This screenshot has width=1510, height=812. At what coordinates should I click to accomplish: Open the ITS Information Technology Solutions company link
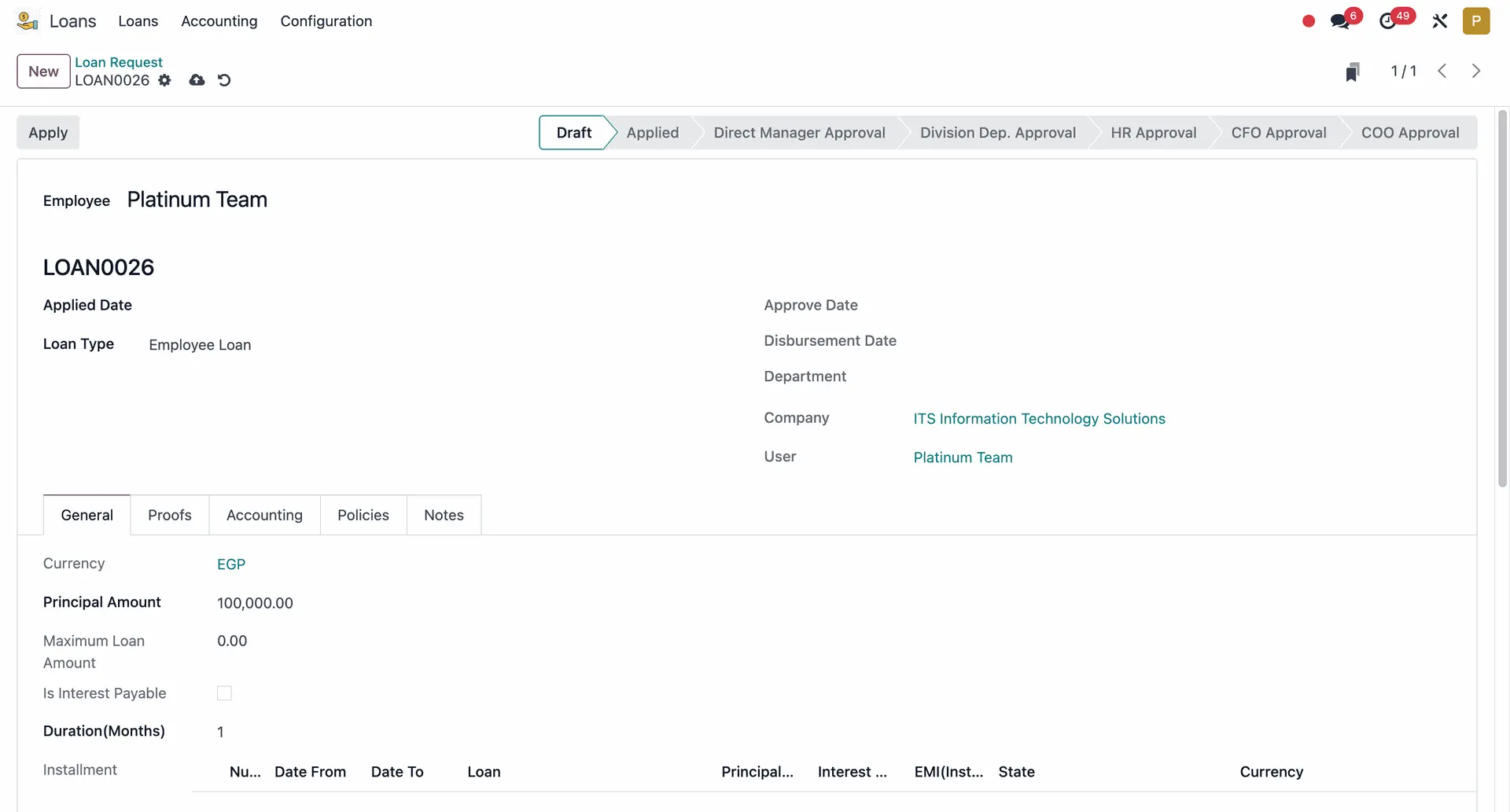(x=1039, y=419)
